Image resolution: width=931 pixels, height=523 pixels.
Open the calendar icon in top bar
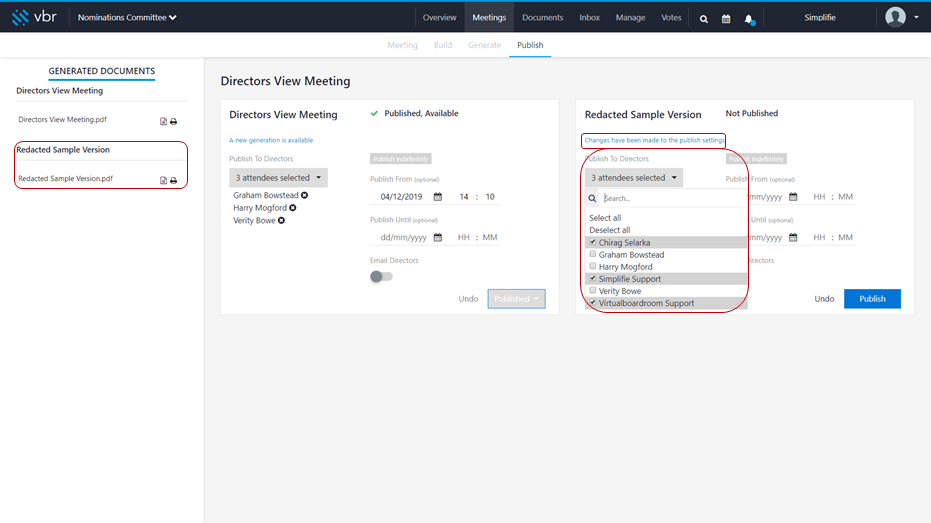(x=726, y=19)
